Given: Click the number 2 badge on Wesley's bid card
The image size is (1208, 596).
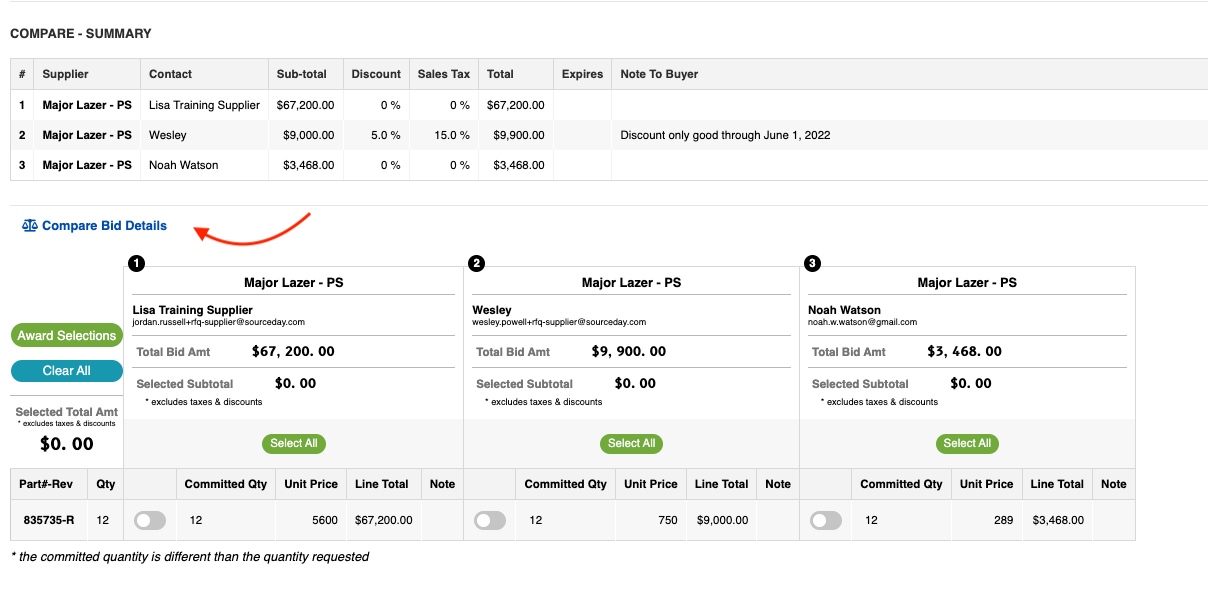Looking at the screenshot, I should [x=477, y=263].
